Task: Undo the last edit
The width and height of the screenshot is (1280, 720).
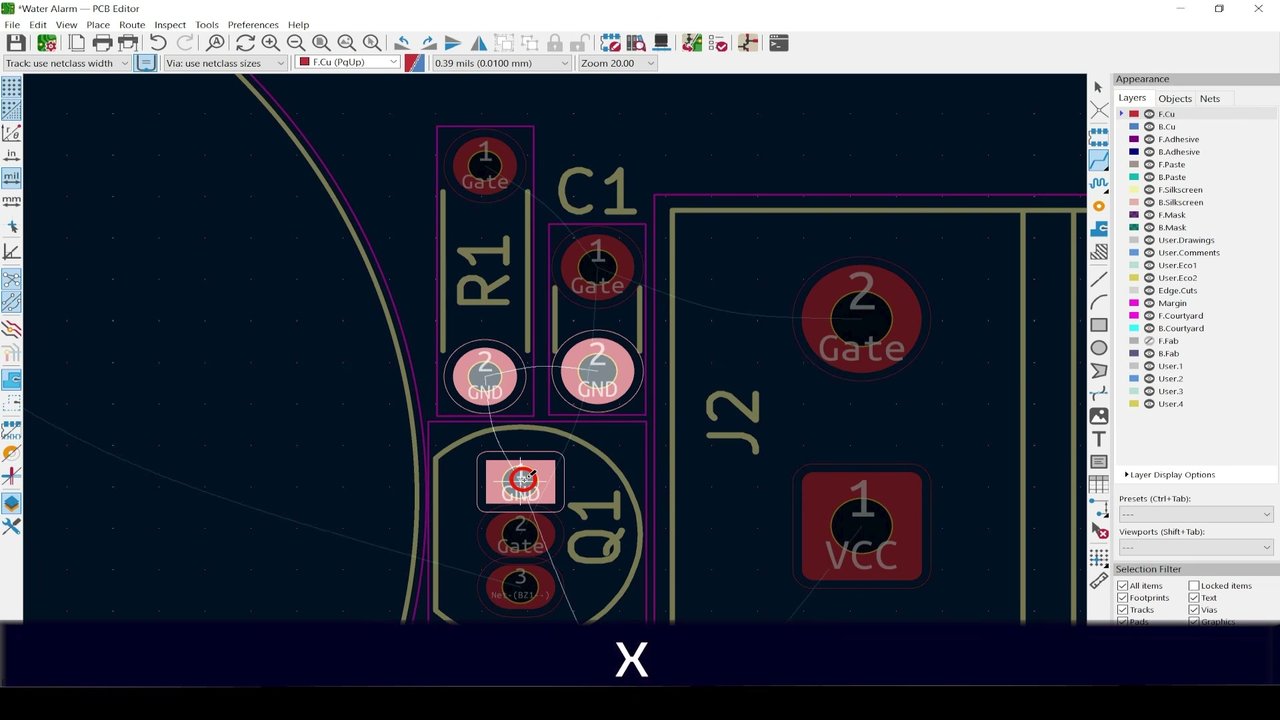Action: (158, 43)
